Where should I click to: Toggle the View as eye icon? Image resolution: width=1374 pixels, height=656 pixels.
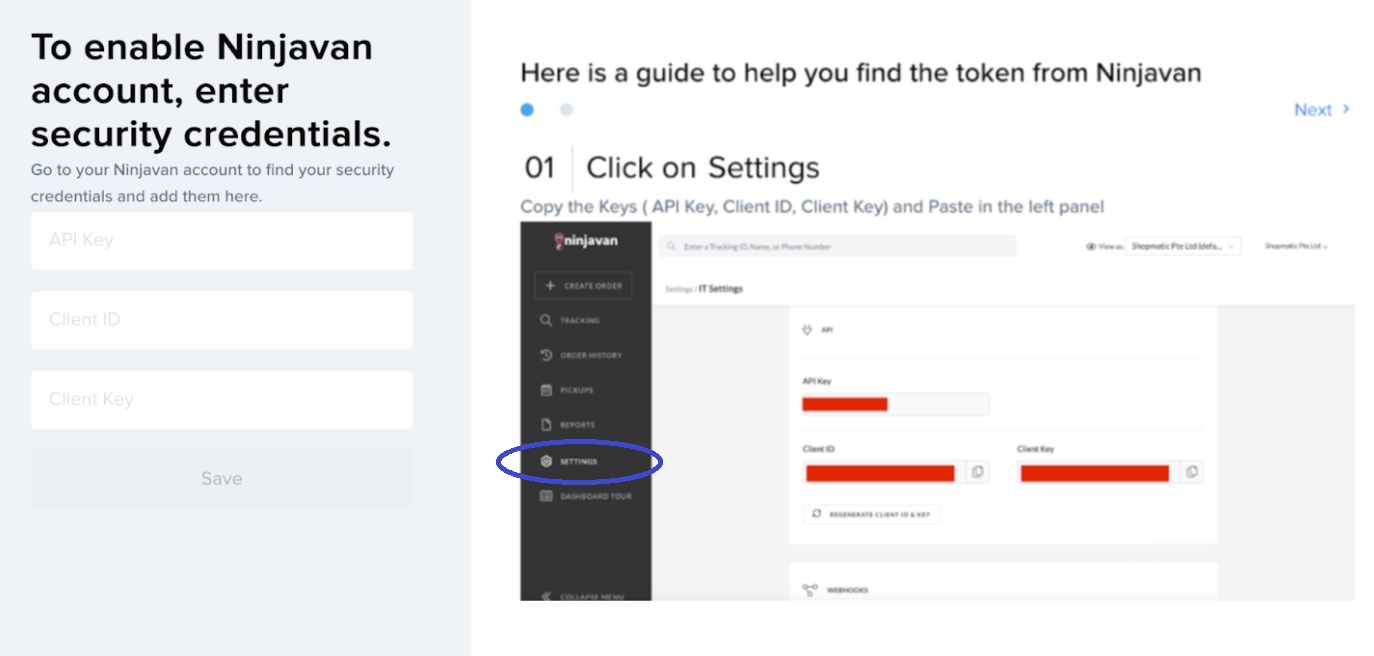tap(1091, 246)
